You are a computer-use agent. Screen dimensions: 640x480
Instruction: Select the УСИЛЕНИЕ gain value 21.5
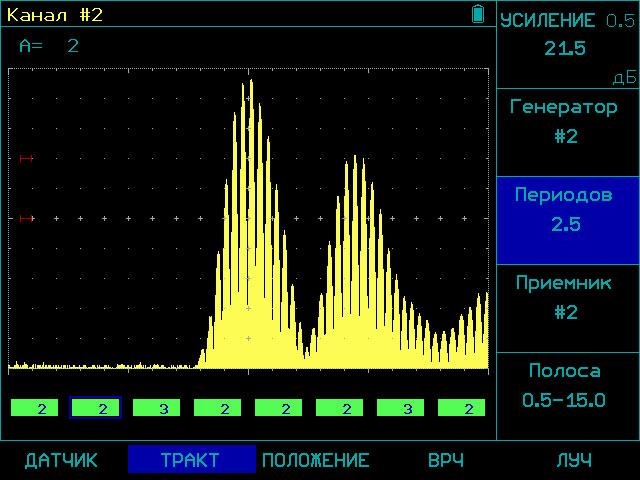[565, 48]
